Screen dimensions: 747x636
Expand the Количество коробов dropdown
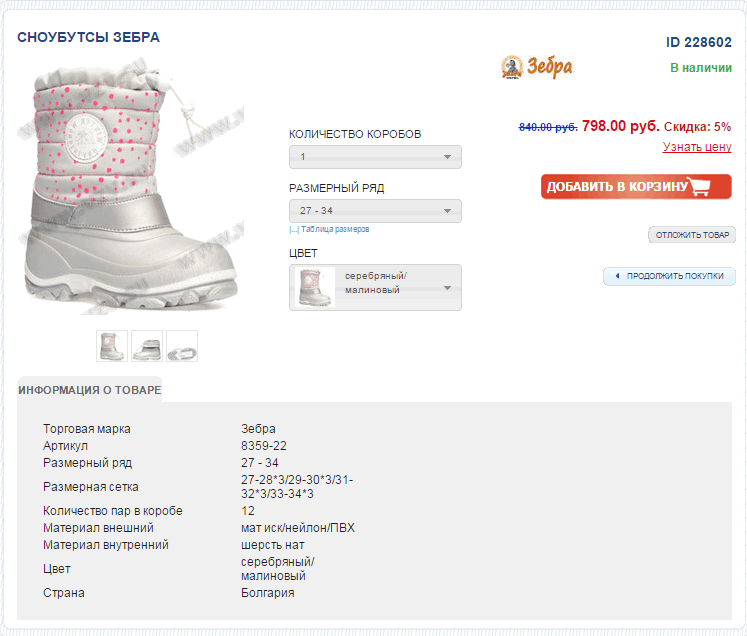(x=375, y=157)
